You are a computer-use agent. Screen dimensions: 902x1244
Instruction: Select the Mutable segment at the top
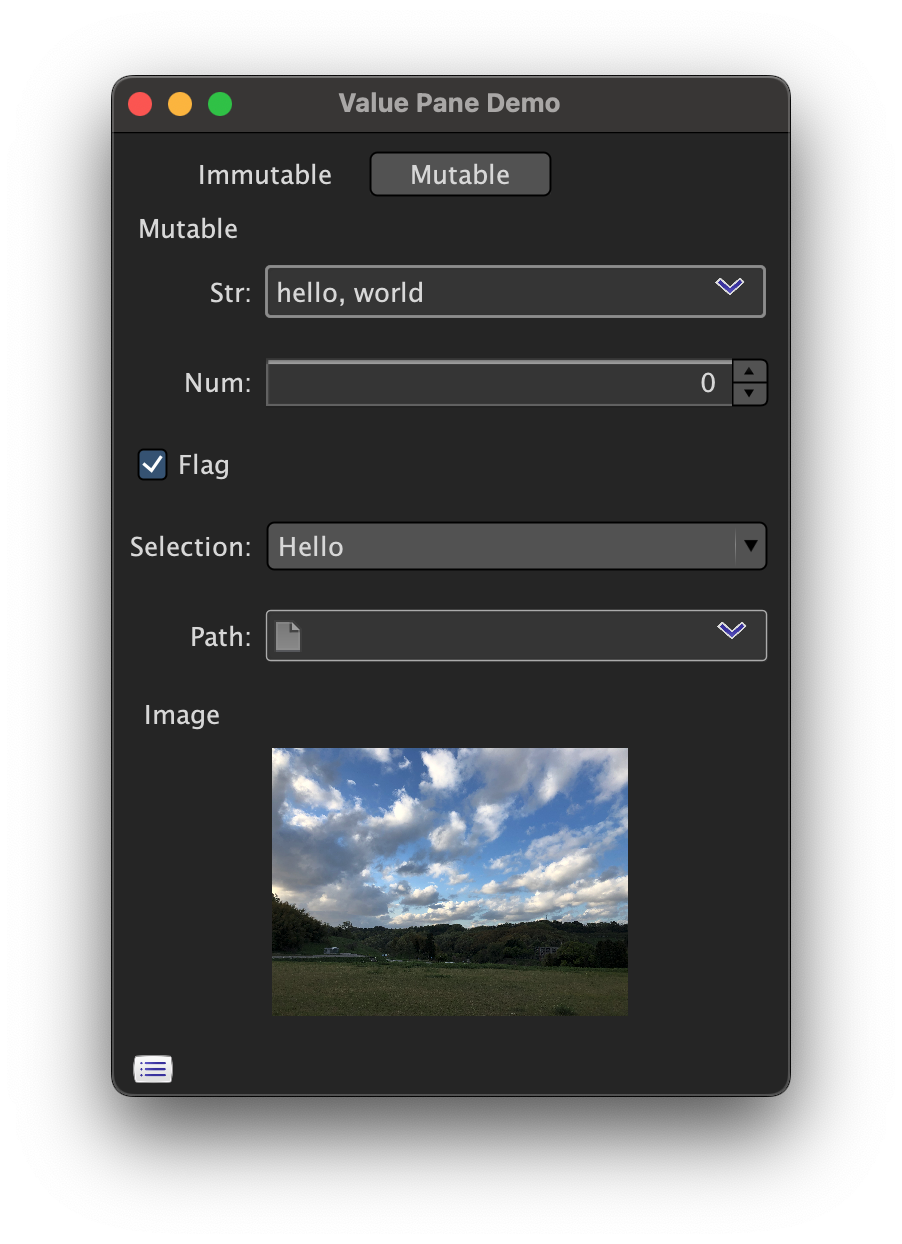(459, 174)
